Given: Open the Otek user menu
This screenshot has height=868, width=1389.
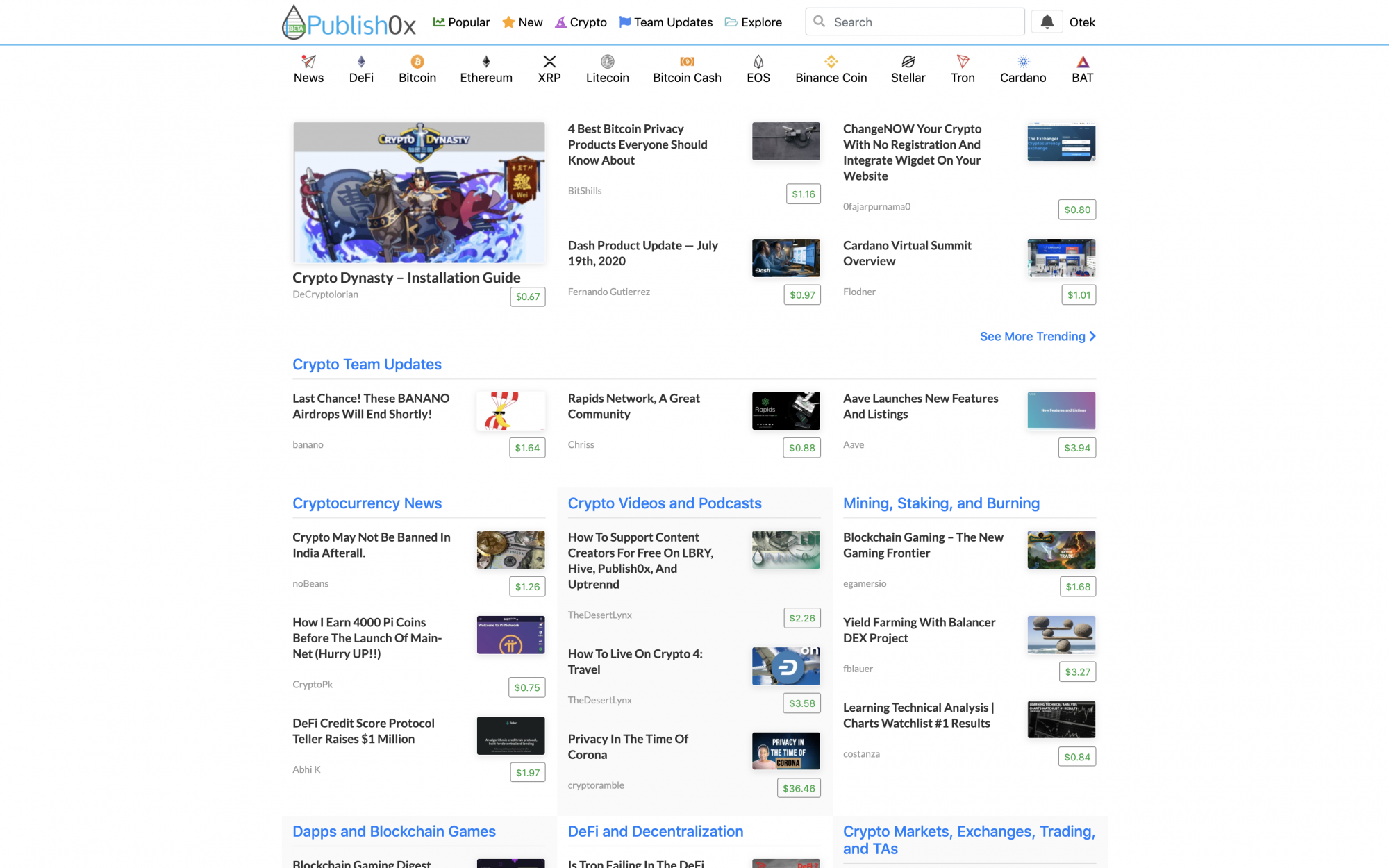Looking at the screenshot, I should tap(1082, 22).
